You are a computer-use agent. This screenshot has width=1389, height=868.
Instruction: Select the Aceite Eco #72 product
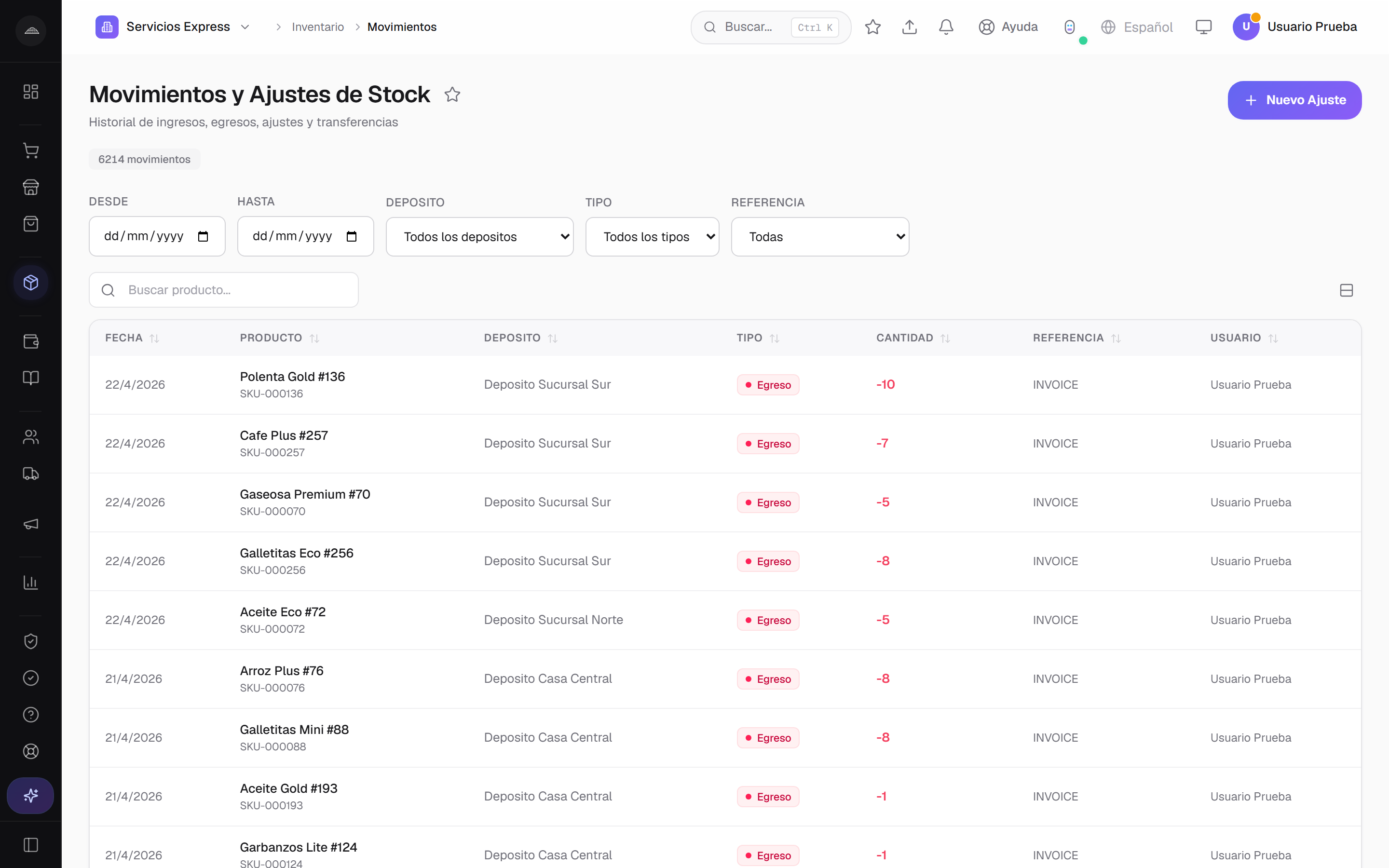[283, 612]
